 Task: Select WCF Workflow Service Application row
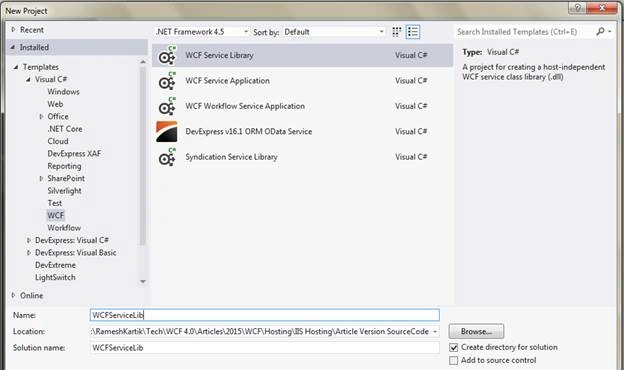point(302,106)
